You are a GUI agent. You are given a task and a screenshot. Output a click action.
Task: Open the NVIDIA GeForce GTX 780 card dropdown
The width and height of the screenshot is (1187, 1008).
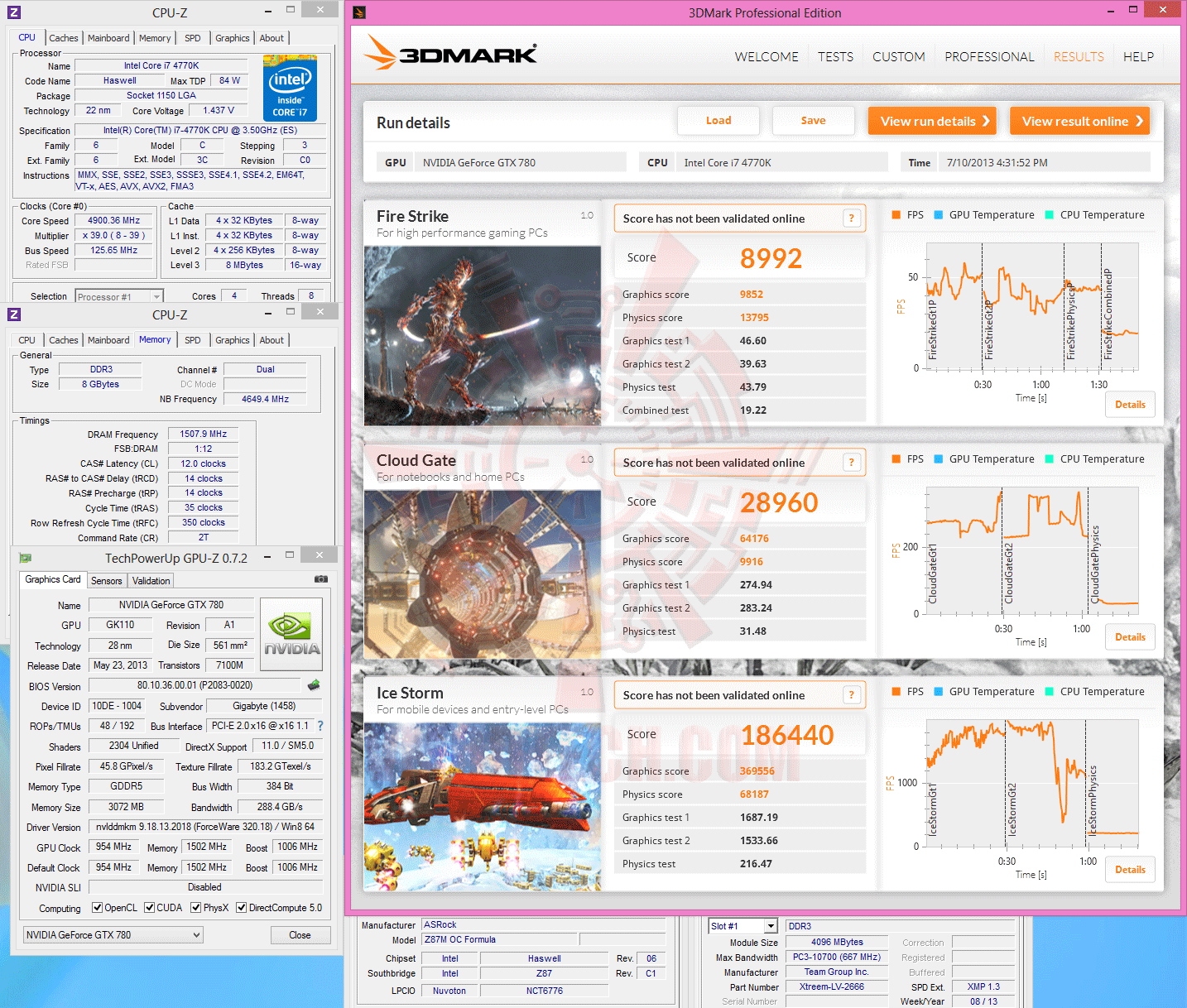[x=113, y=935]
